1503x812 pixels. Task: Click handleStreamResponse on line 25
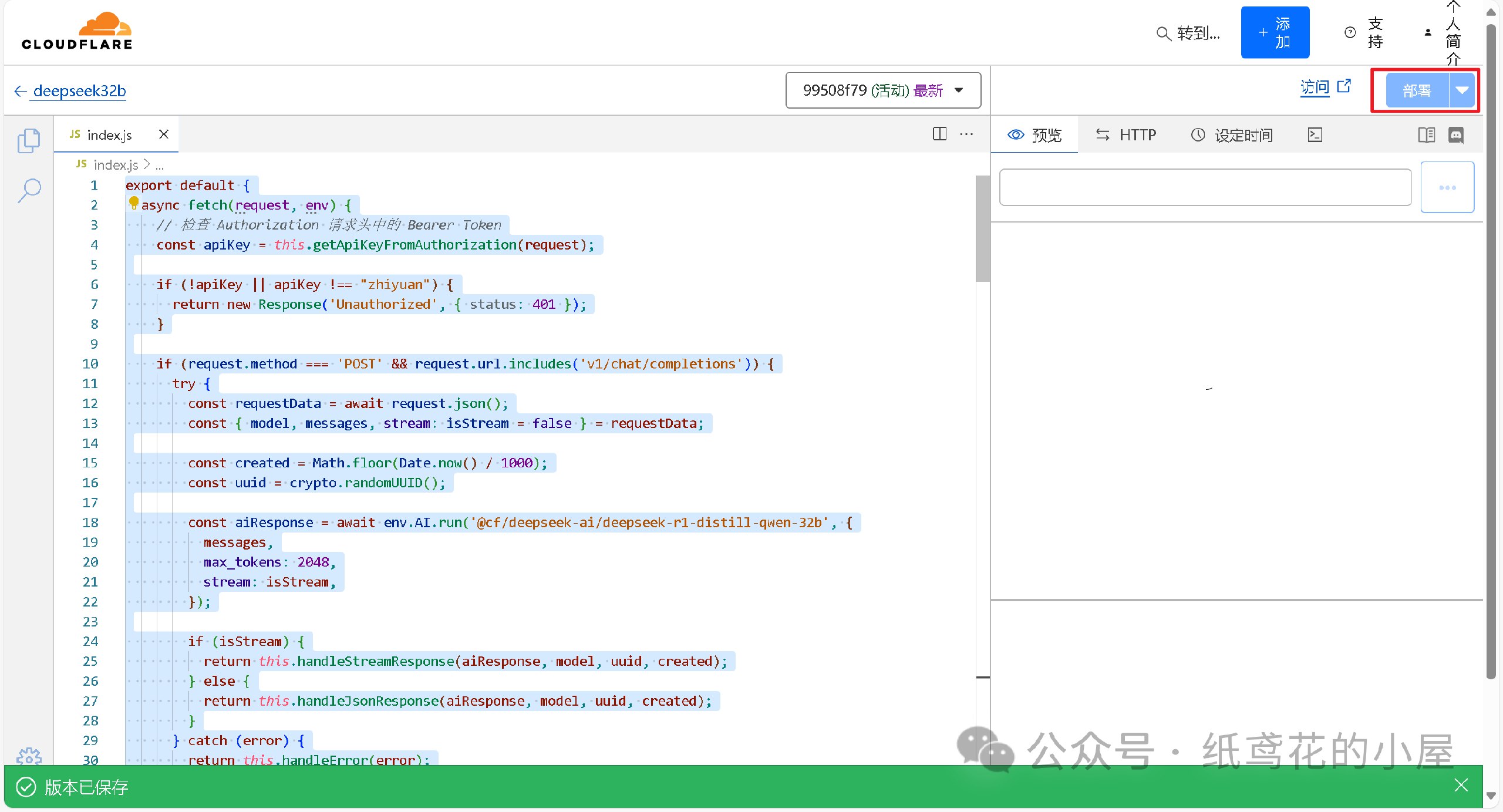coord(376,661)
